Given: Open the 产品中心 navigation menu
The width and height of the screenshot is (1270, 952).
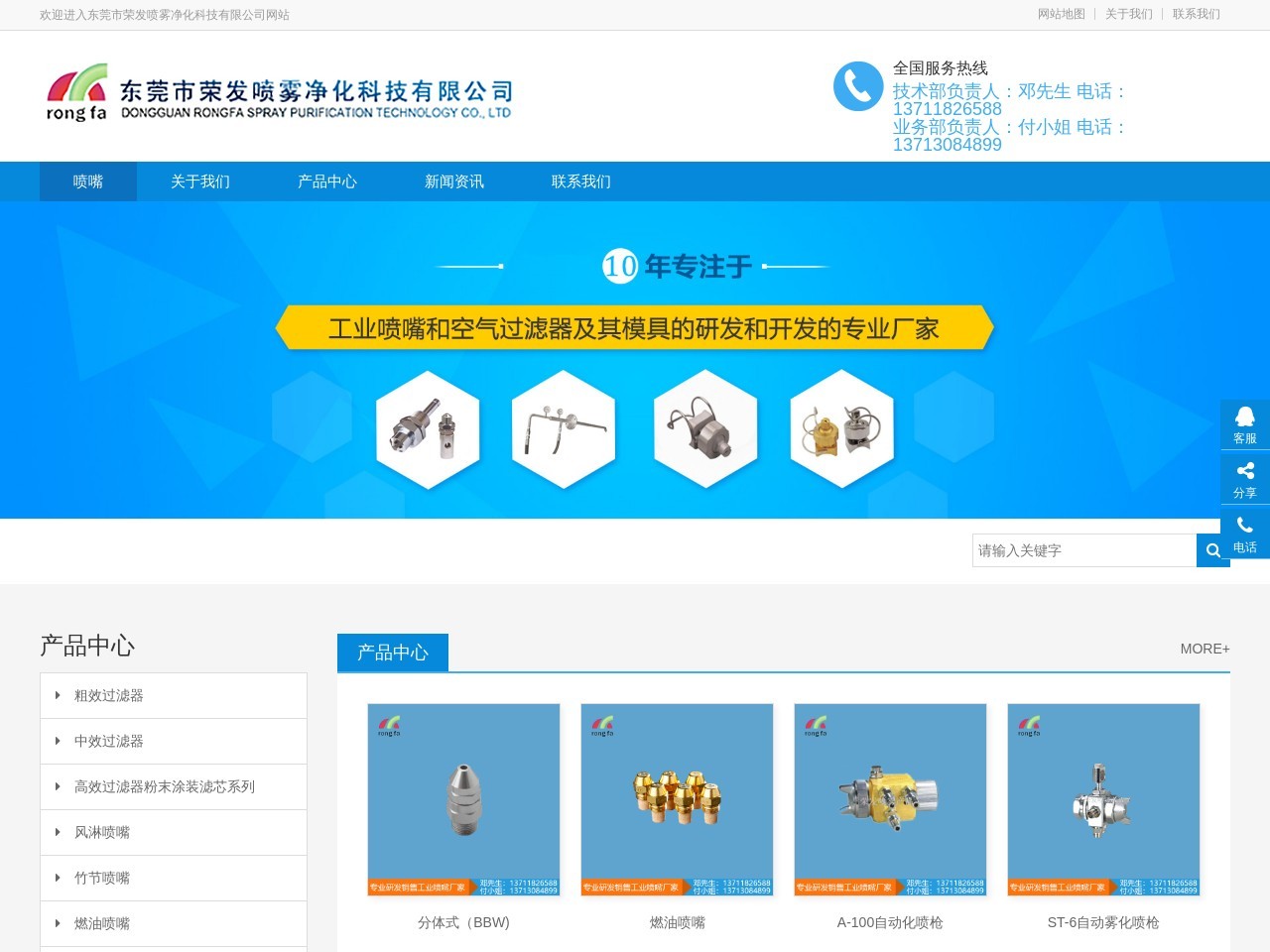Looking at the screenshot, I should (327, 180).
